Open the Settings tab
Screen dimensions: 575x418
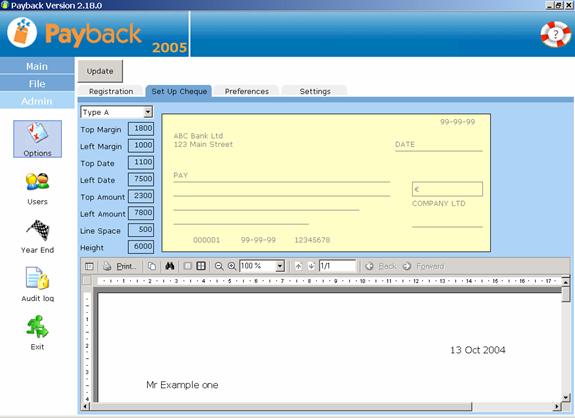[x=315, y=91]
